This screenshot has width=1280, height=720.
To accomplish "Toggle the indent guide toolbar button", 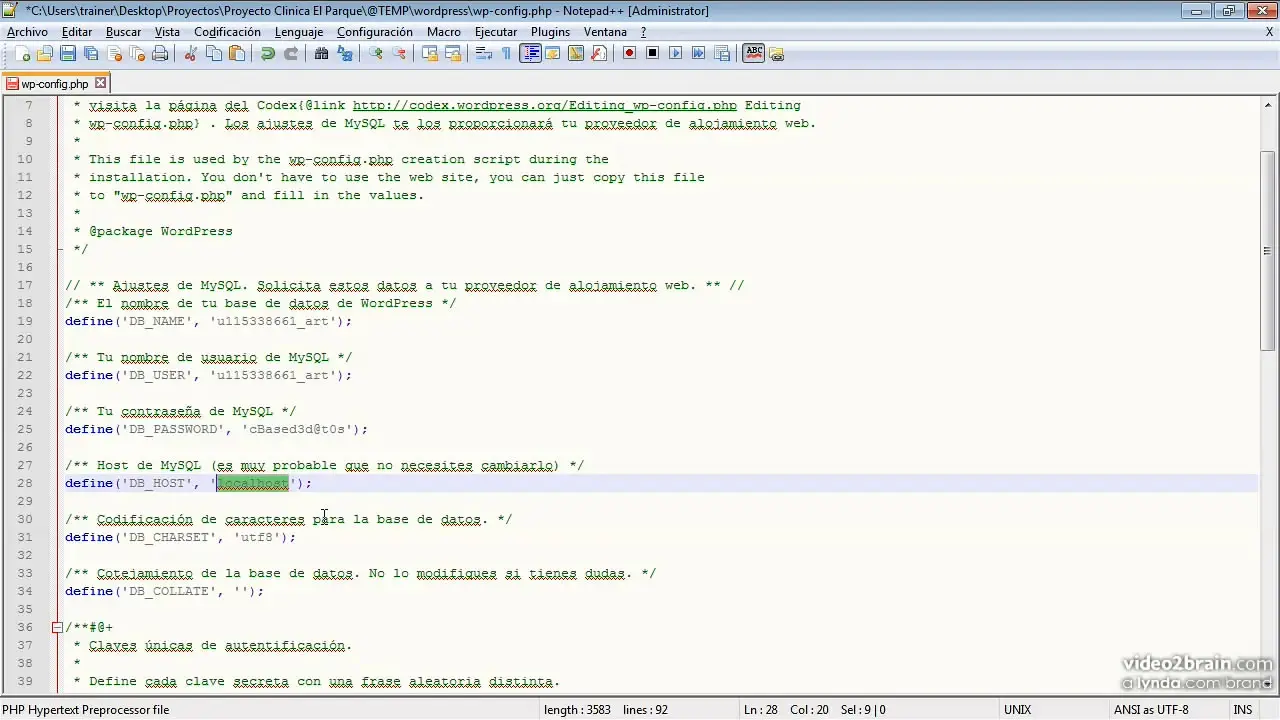I will [530, 53].
